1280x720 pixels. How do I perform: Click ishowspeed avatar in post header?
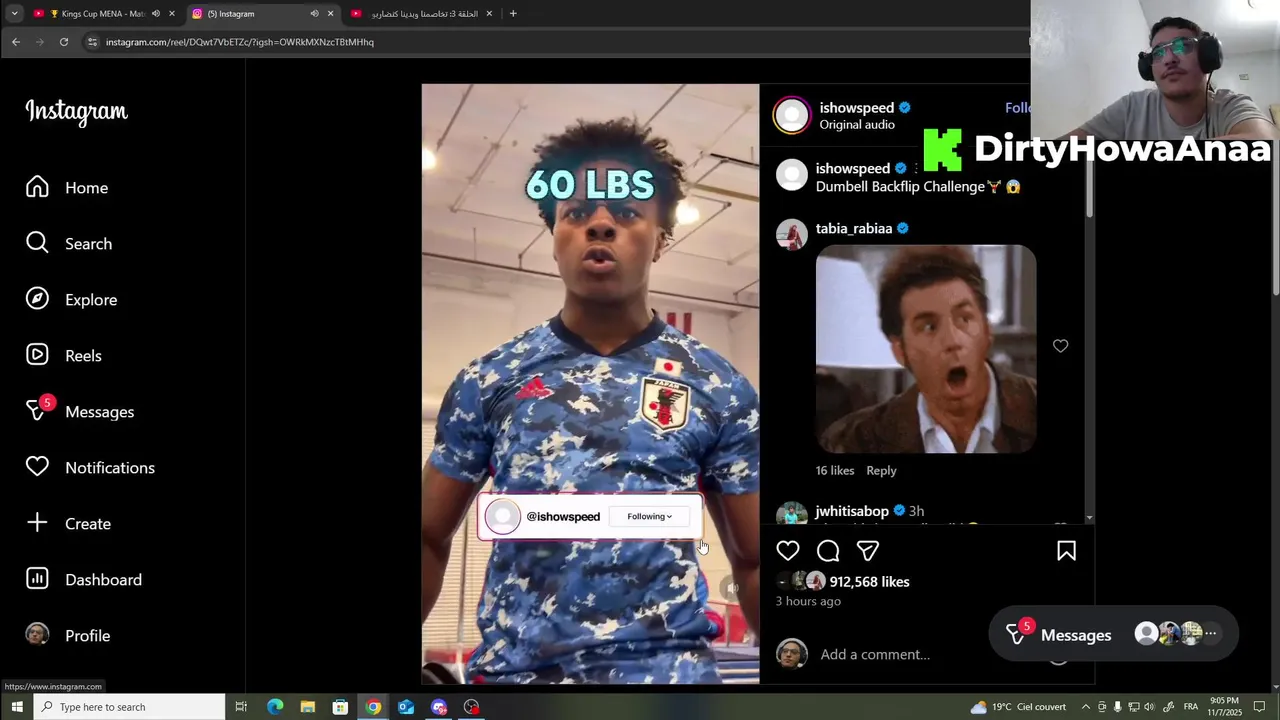click(x=791, y=116)
